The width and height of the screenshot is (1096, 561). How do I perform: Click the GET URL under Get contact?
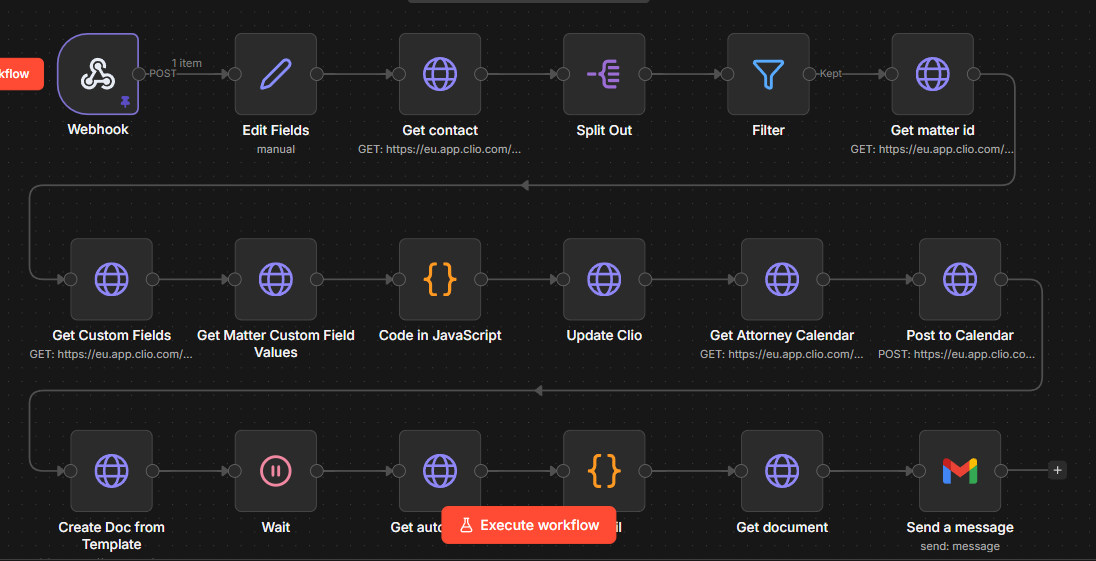click(440, 149)
